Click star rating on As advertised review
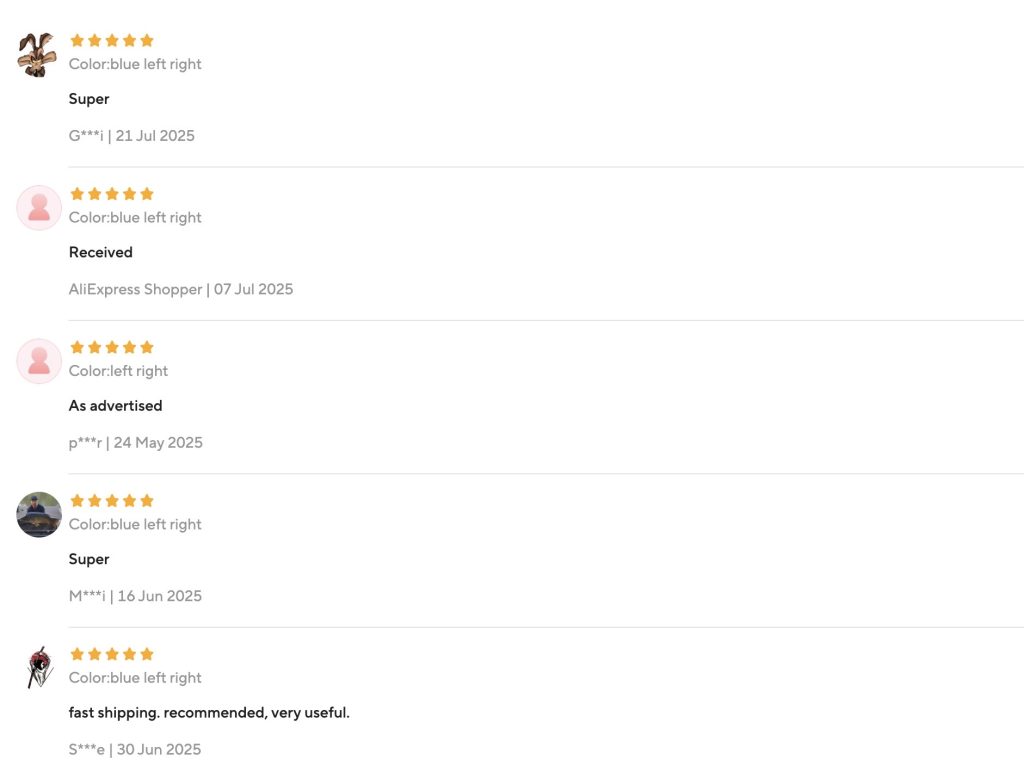 pyautogui.click(x=111, y=347)
